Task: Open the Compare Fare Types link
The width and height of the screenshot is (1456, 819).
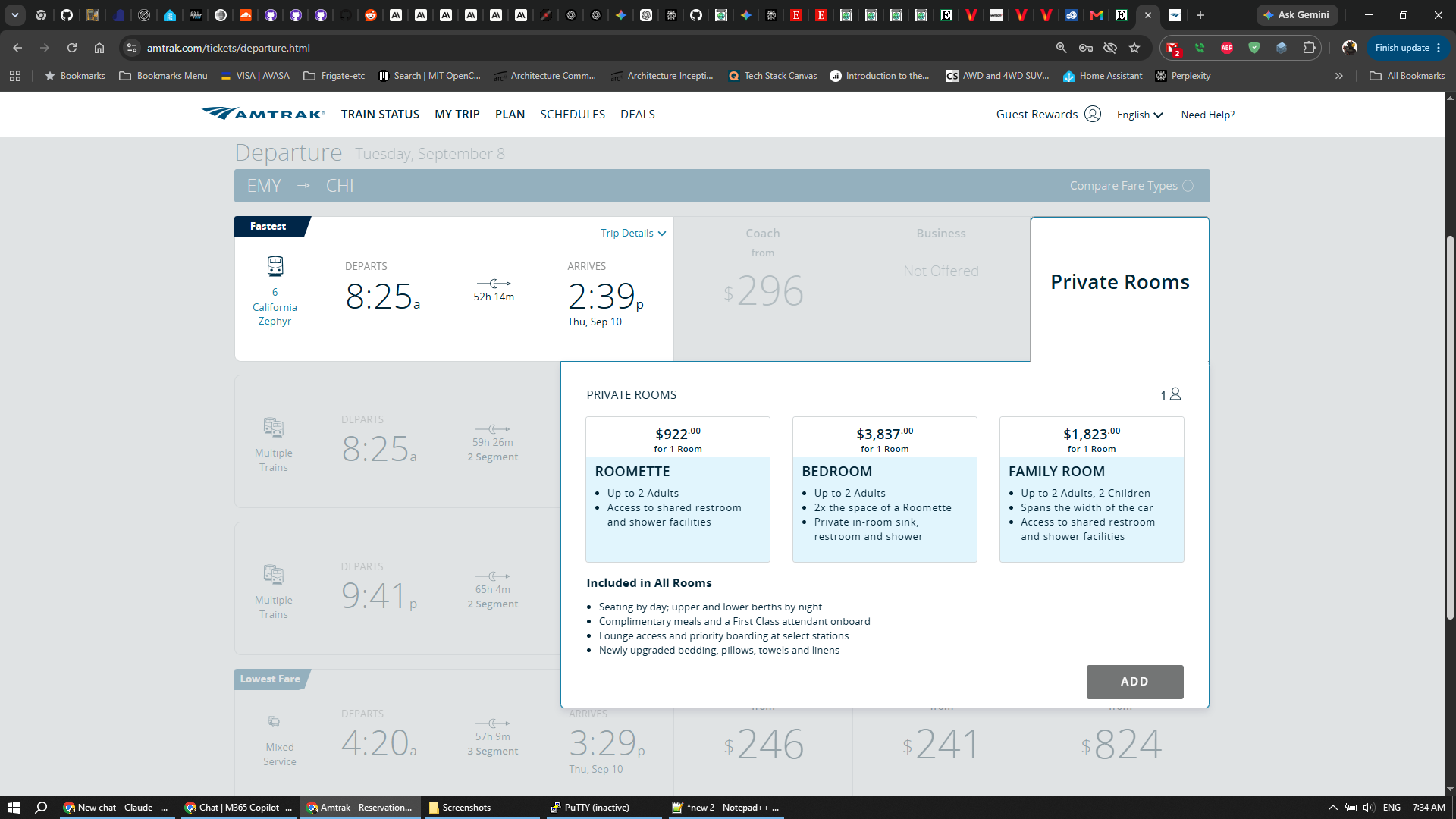Action: pos(1124,186)
